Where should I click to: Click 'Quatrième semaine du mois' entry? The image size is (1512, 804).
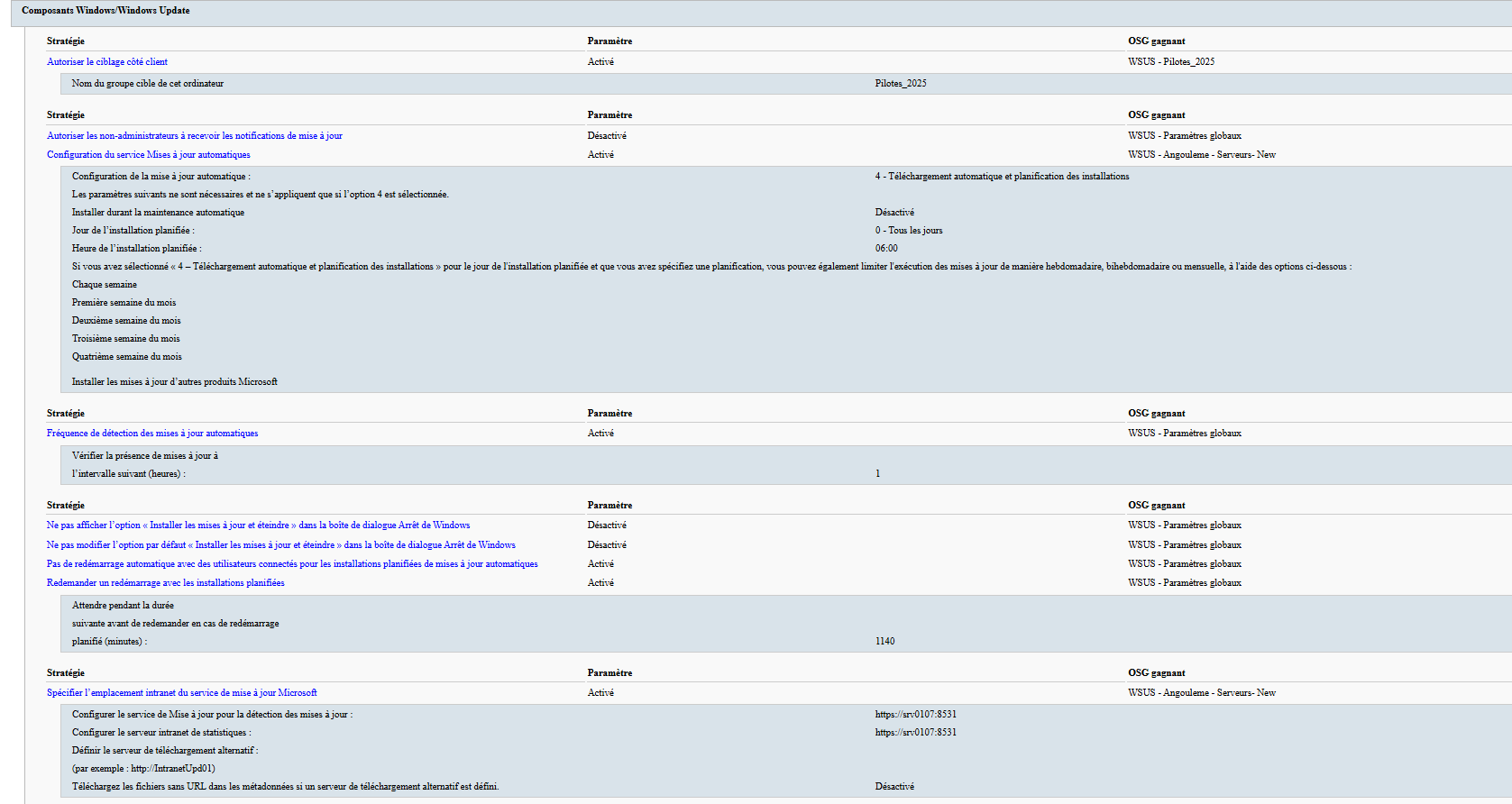point(127,357)
